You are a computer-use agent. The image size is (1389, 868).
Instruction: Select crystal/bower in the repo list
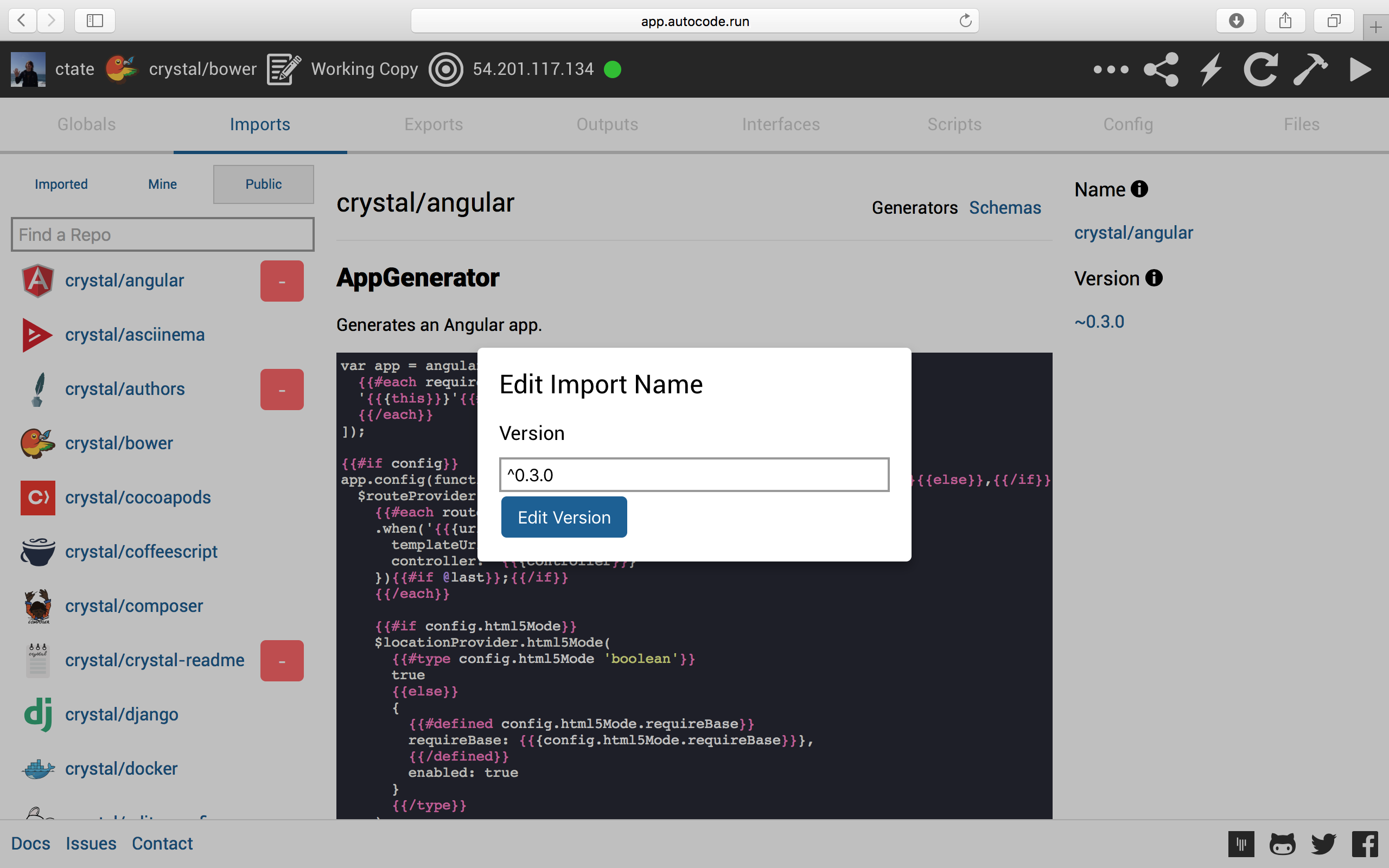[x=119, y=443]
